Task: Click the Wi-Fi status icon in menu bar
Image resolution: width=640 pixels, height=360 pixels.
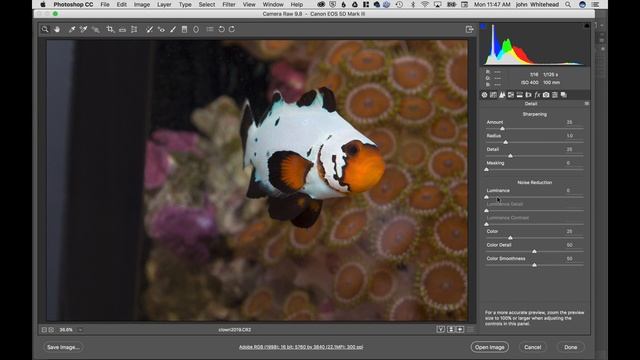Action: point(424,4)
